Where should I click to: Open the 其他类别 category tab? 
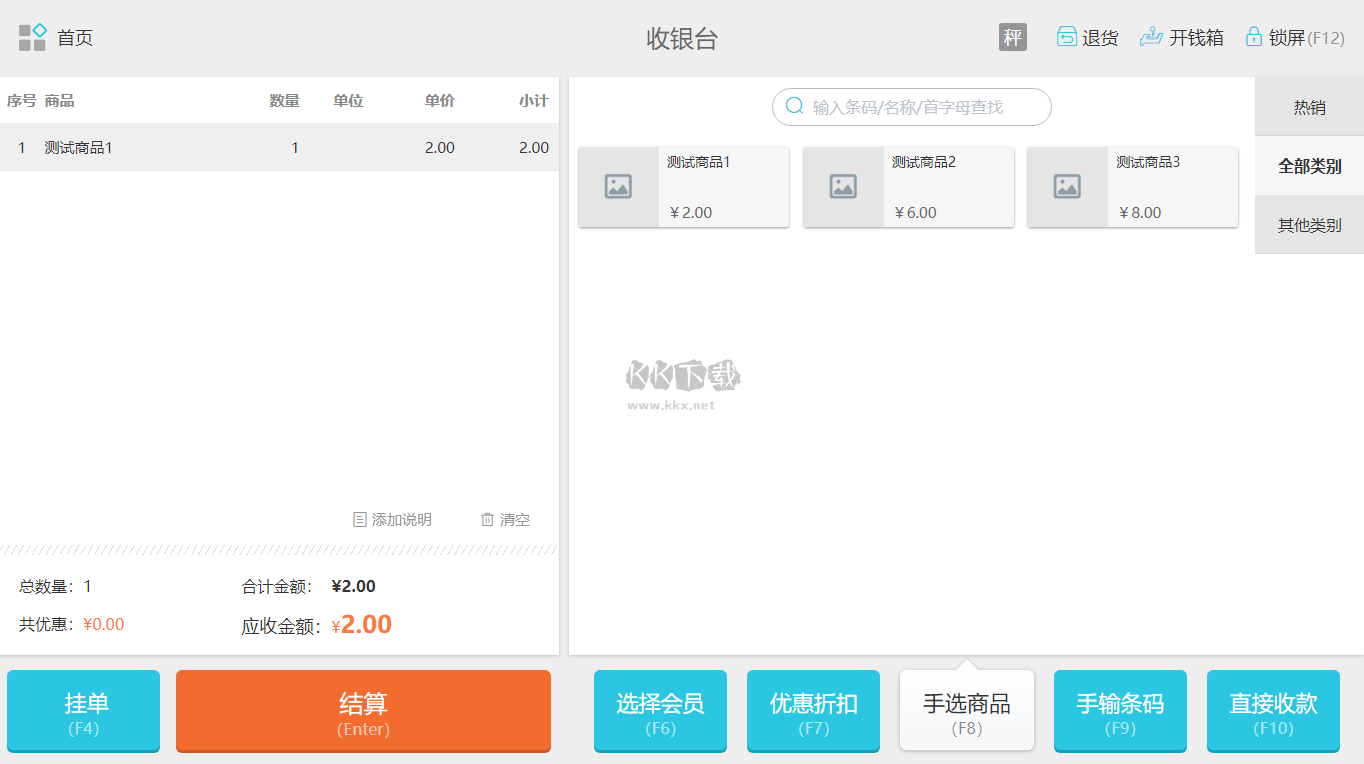1309,225
